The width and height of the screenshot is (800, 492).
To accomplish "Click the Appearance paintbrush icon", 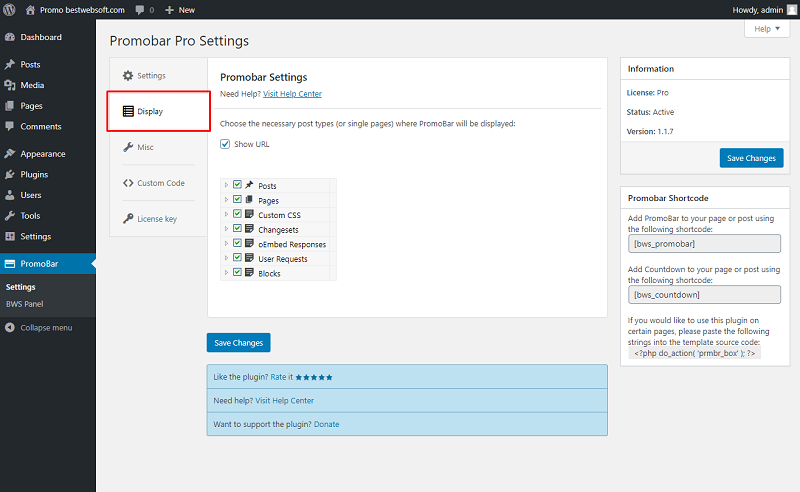I will 10,154.
